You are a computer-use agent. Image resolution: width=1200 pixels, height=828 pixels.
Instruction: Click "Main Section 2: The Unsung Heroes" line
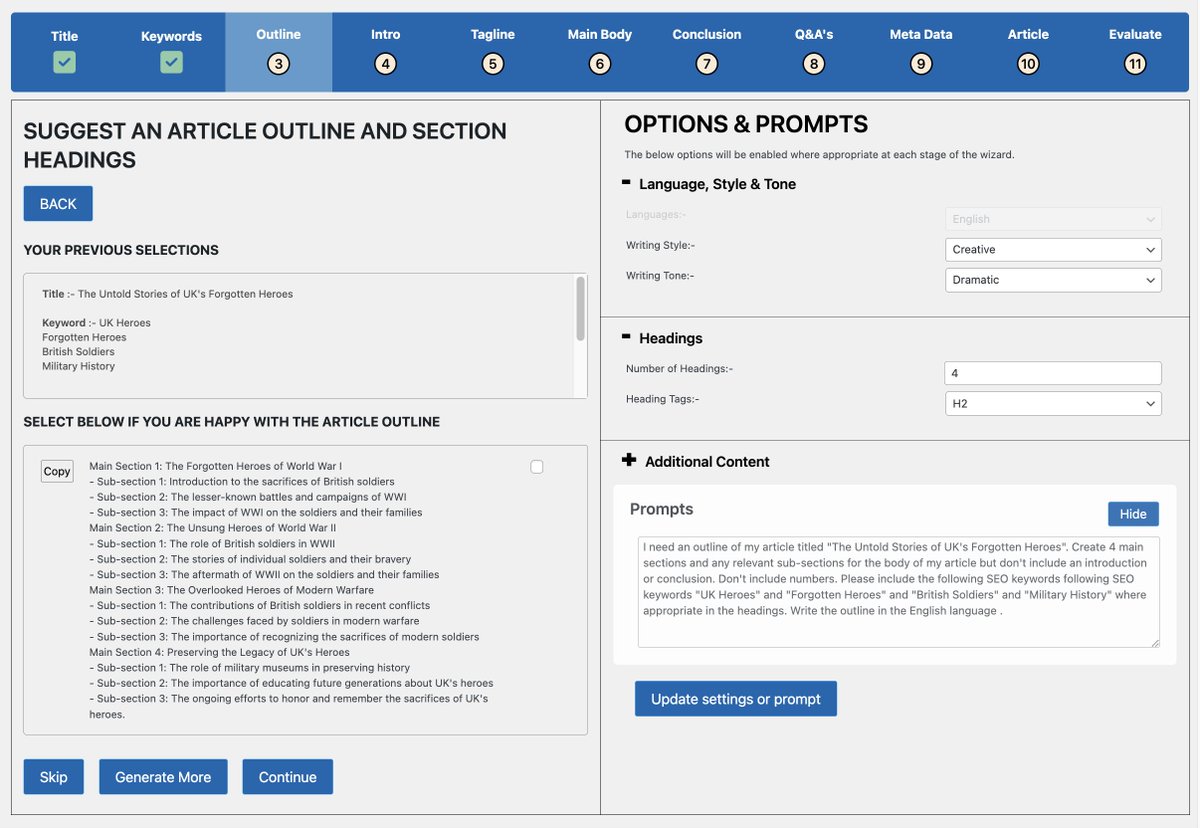coord(213,528)
